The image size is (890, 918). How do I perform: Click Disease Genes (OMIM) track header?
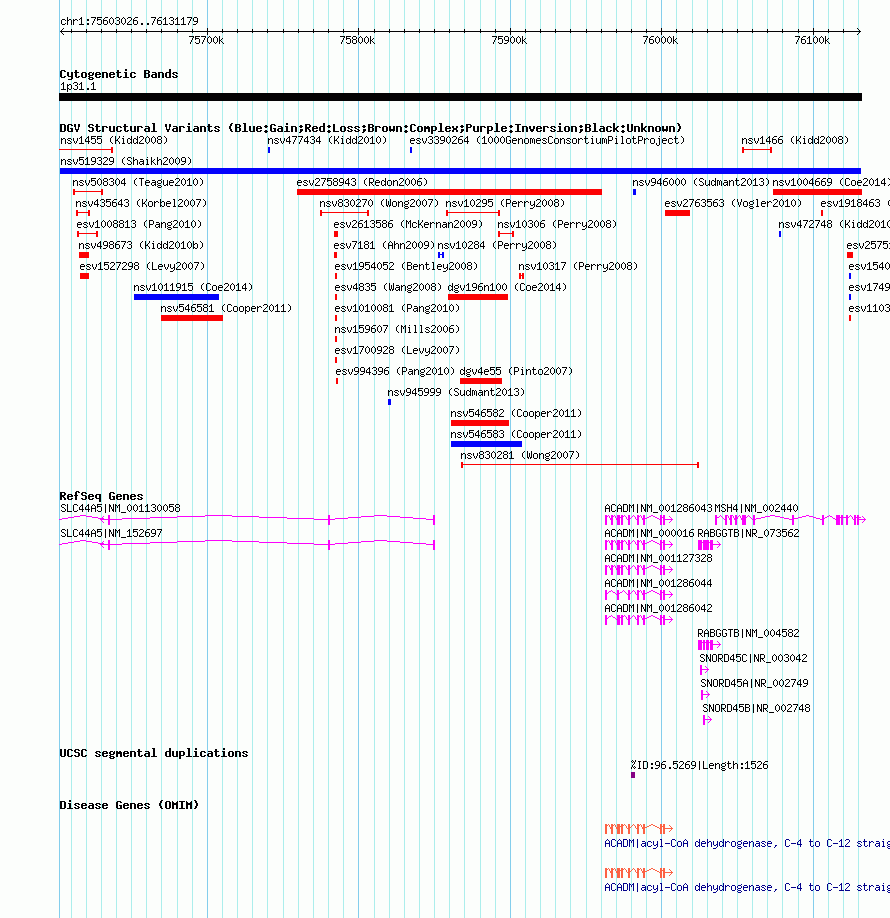[x=129, y=806]
